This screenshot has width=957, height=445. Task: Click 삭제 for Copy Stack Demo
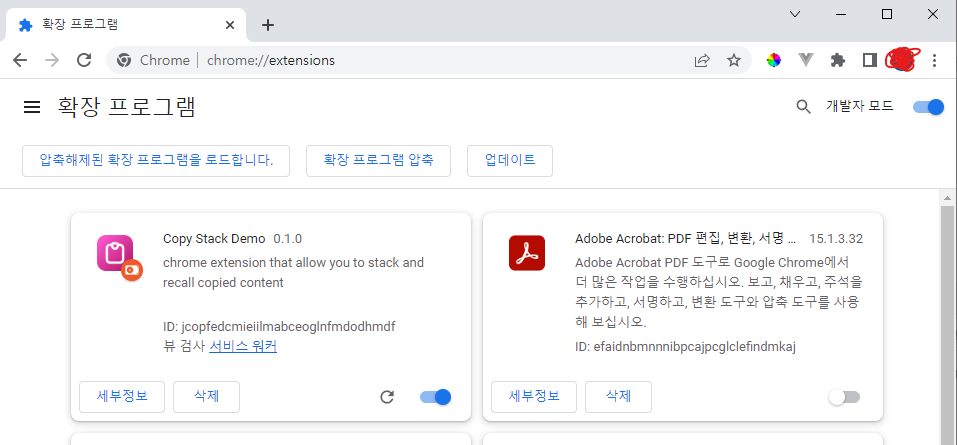pyautogui.click(x=206, y=397)
